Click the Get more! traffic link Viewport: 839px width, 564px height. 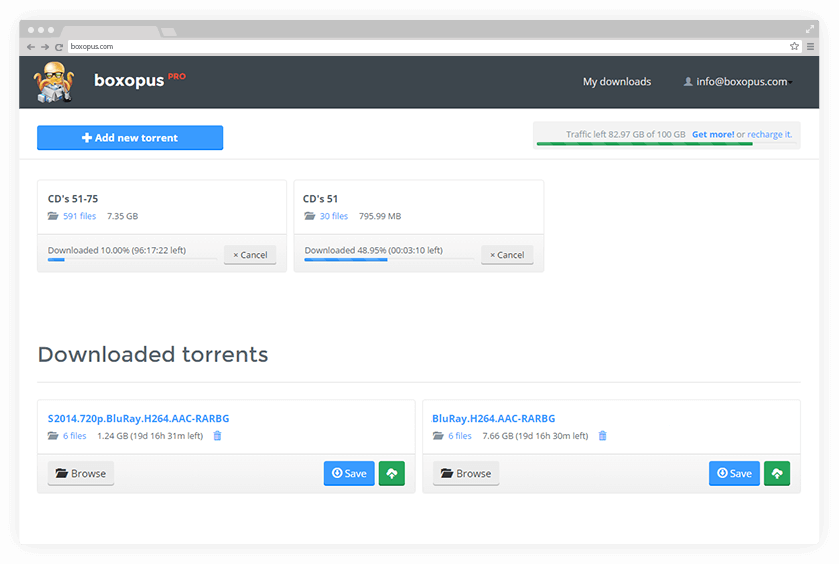(713, 134)
